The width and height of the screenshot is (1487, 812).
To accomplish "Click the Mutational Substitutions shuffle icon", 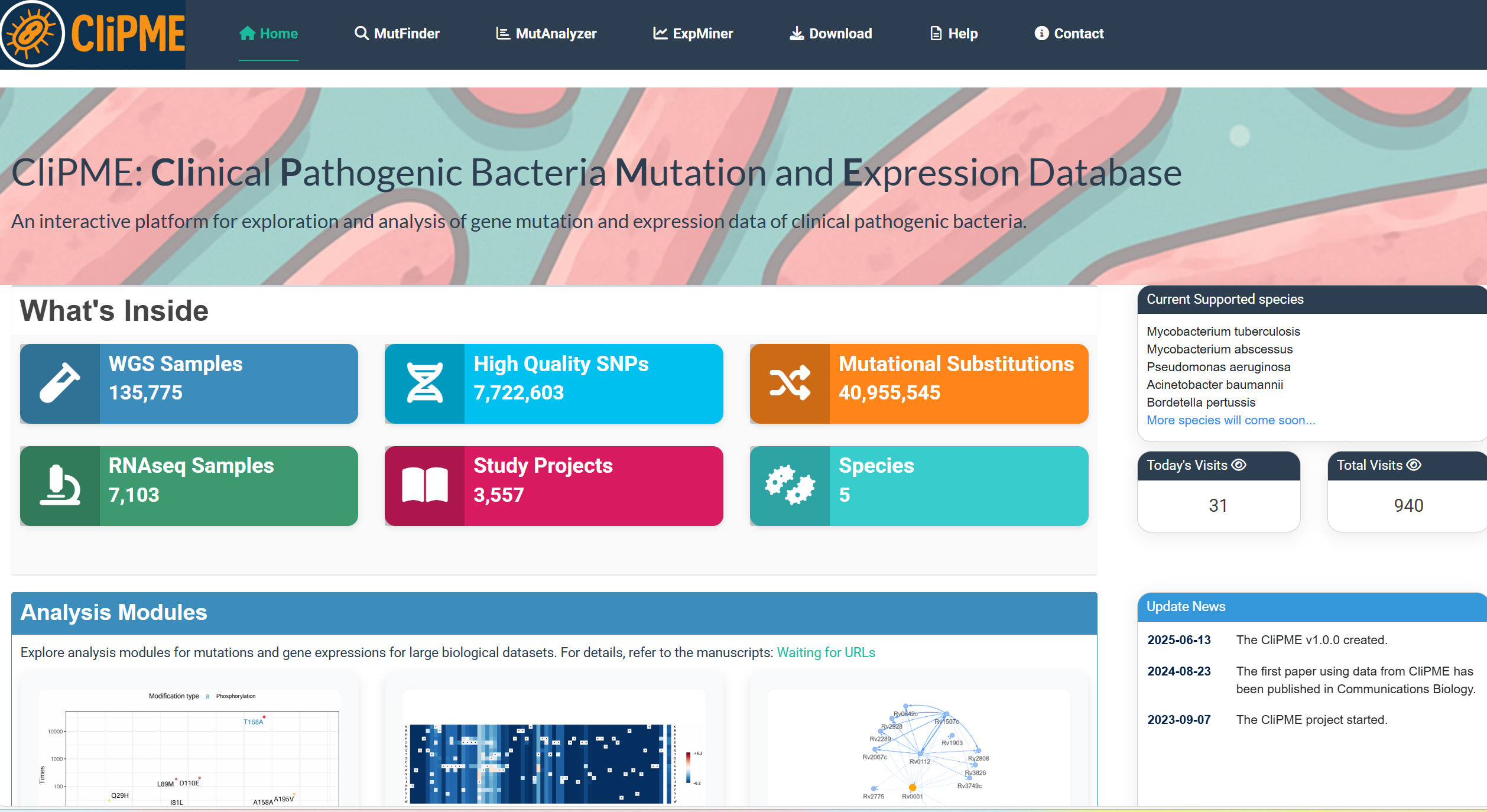I will 790,384.
